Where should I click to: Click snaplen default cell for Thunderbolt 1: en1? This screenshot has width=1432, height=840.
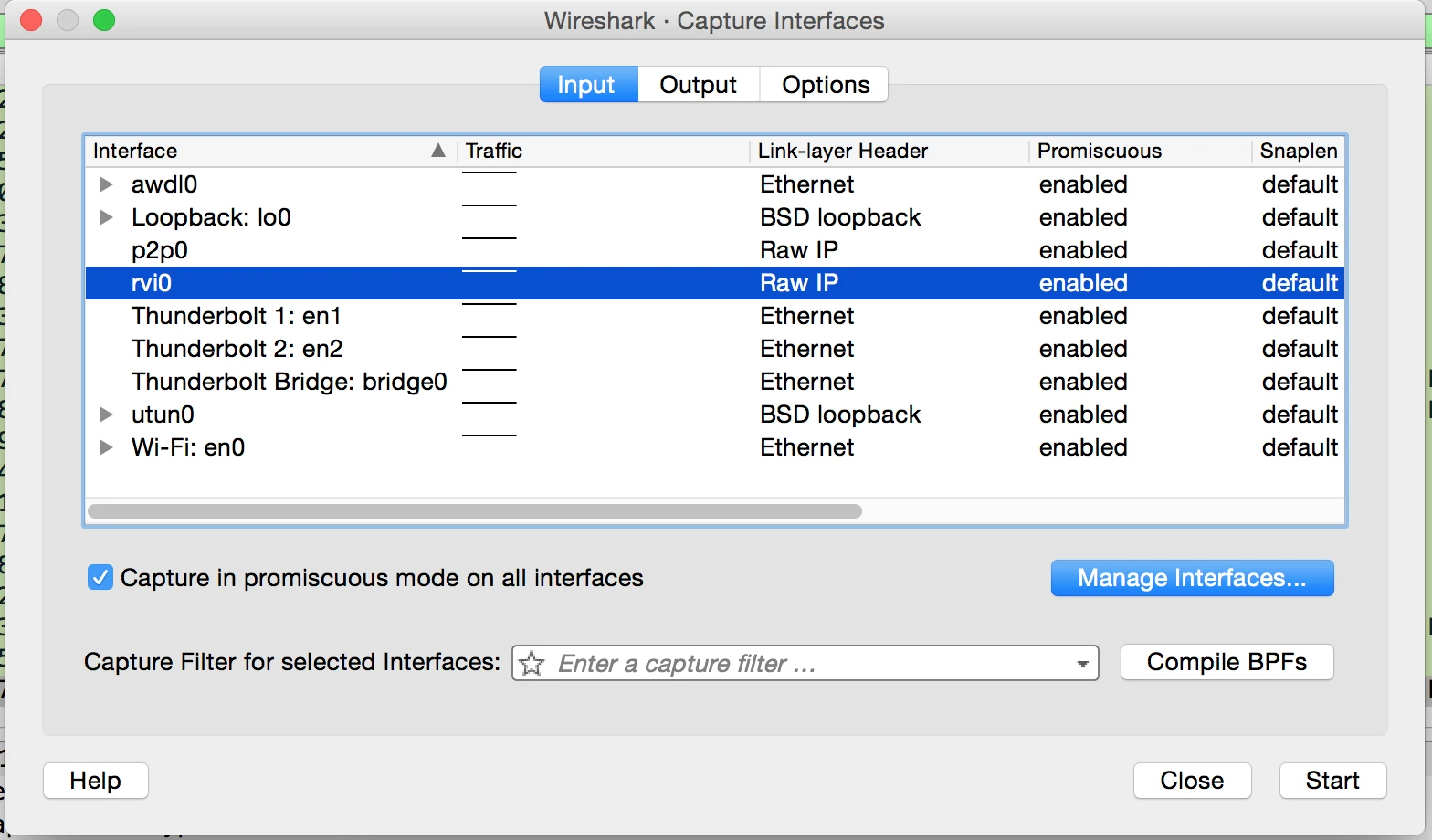pos(1300,316)
